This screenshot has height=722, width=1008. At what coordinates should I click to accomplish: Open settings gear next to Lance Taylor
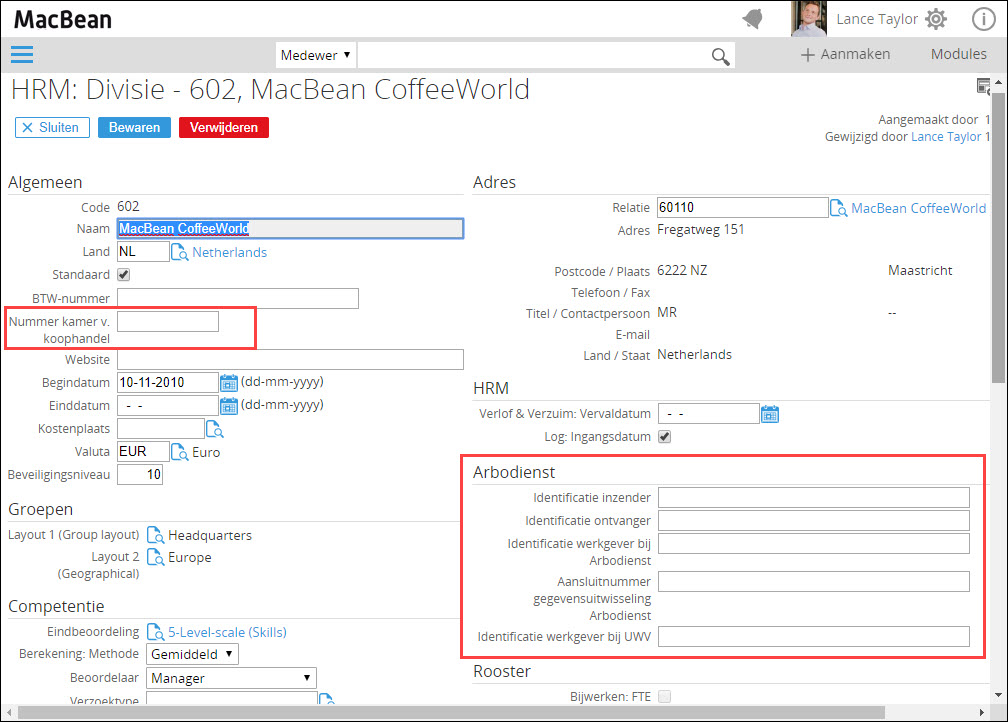click(x=936, y=19)
